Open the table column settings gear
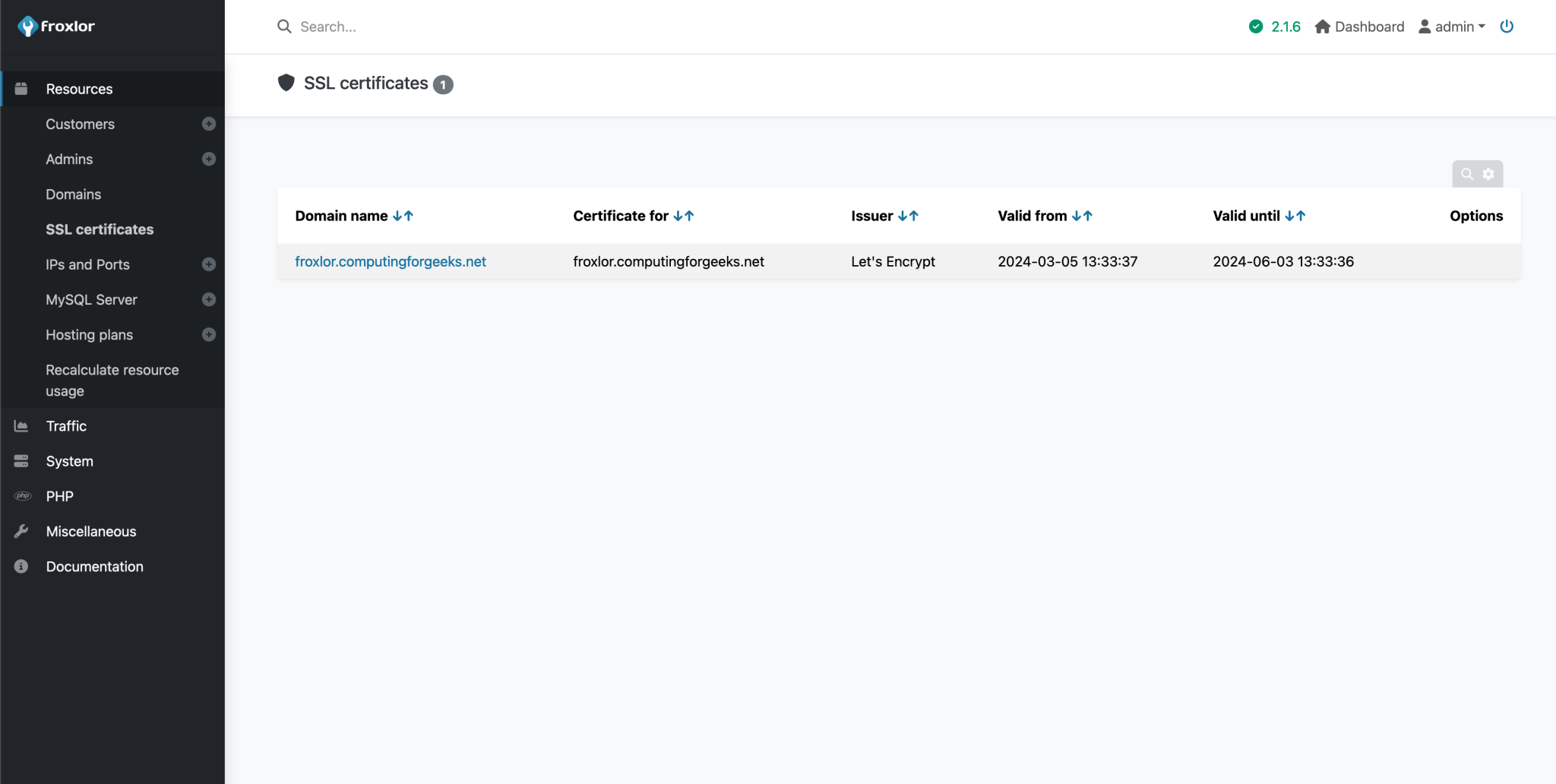This screenshot has height=784, width=1556. coord(1488,173)
